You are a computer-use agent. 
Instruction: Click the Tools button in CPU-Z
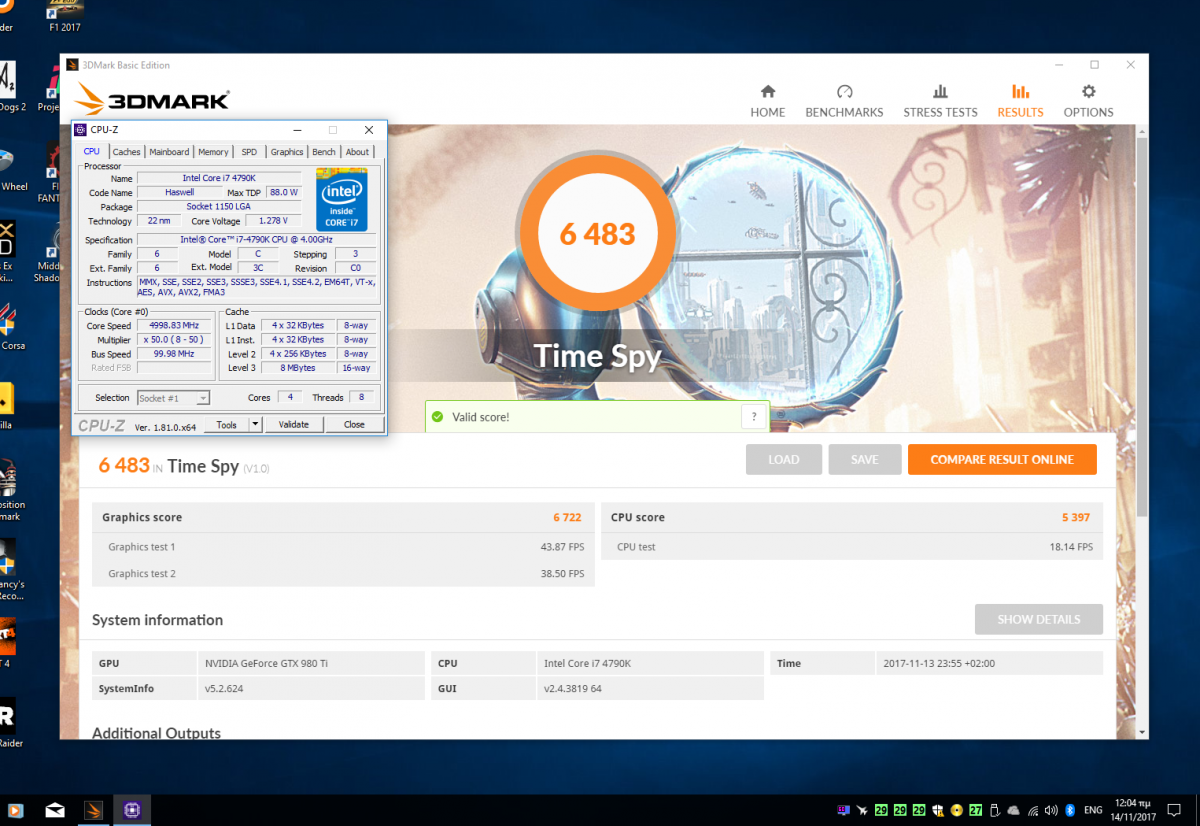[227, 424]
